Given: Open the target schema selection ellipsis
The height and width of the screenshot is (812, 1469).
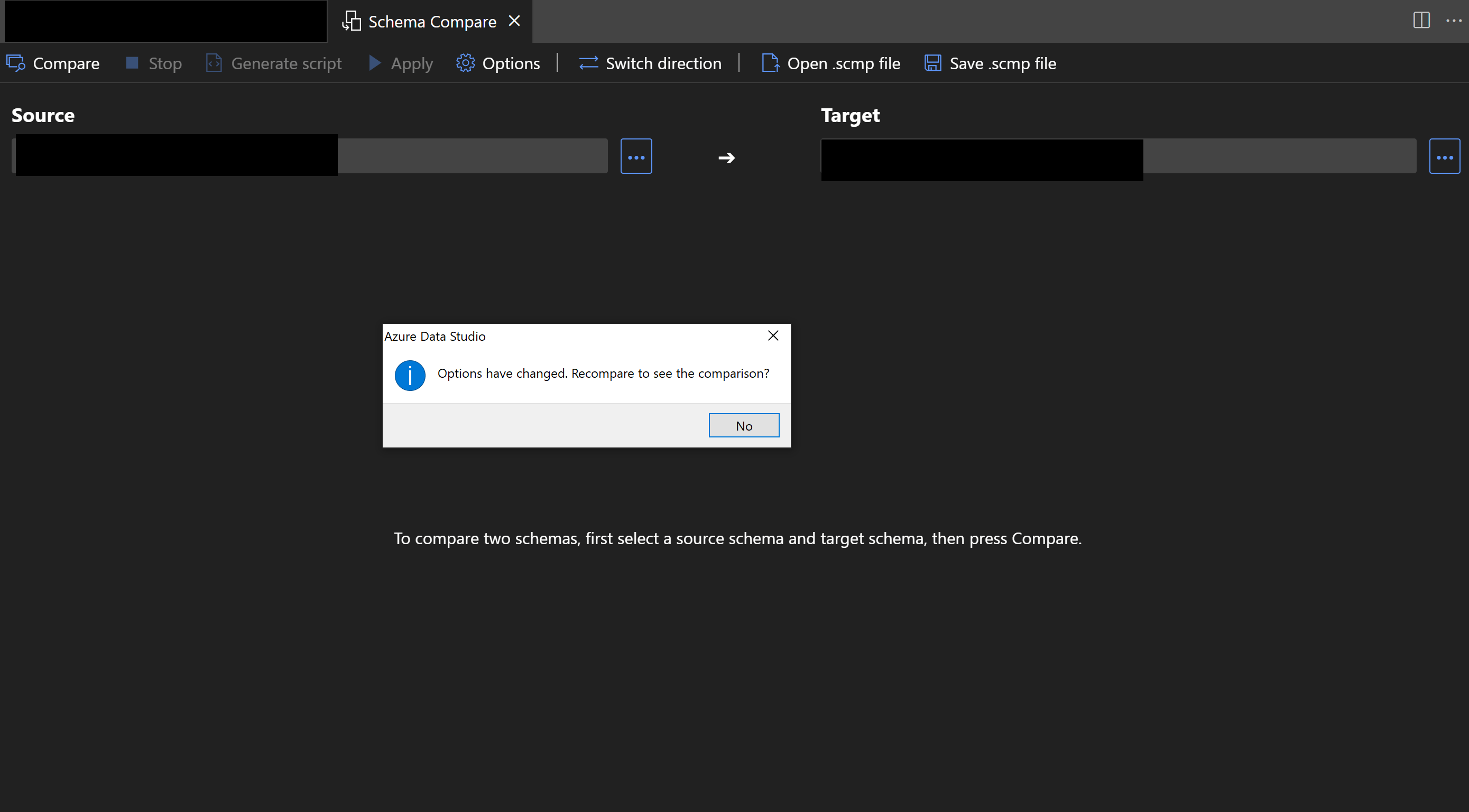Looking at the screenshot, I should [x=1445, y=155].
